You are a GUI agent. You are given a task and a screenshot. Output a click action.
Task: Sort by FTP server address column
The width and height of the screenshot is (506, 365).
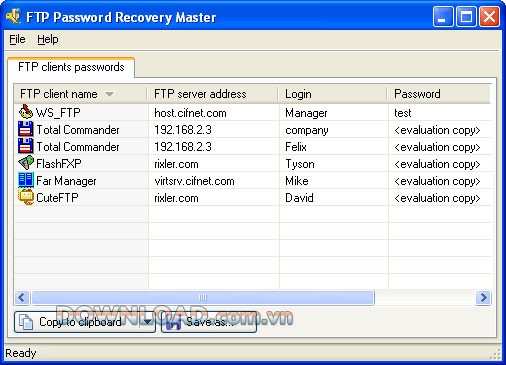212,94
